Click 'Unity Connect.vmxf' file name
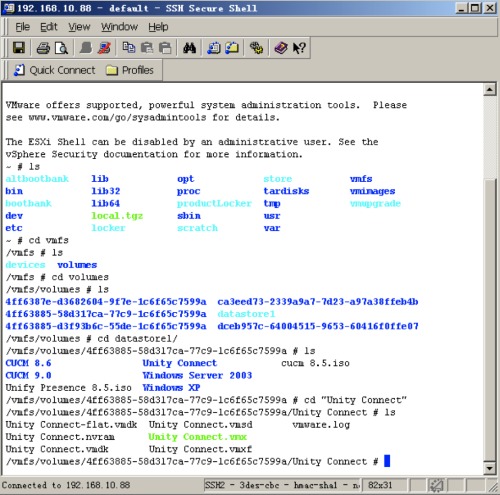The height and width of the screenshot is (495, 500). [200, 449]
